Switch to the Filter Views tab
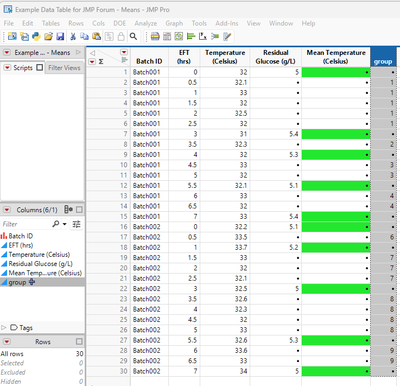 click(64, 68)
